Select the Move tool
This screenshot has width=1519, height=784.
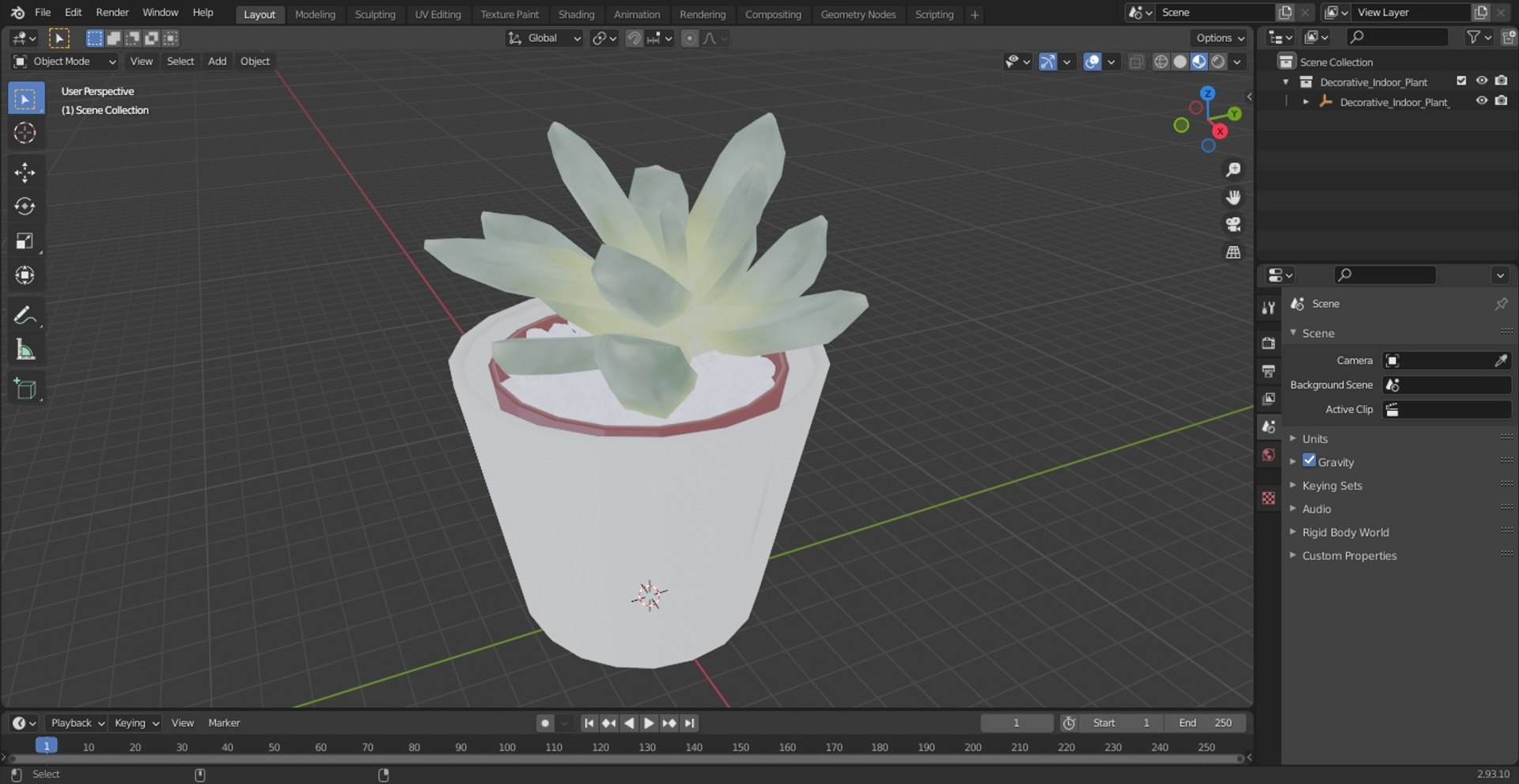[x=25, y=172]
